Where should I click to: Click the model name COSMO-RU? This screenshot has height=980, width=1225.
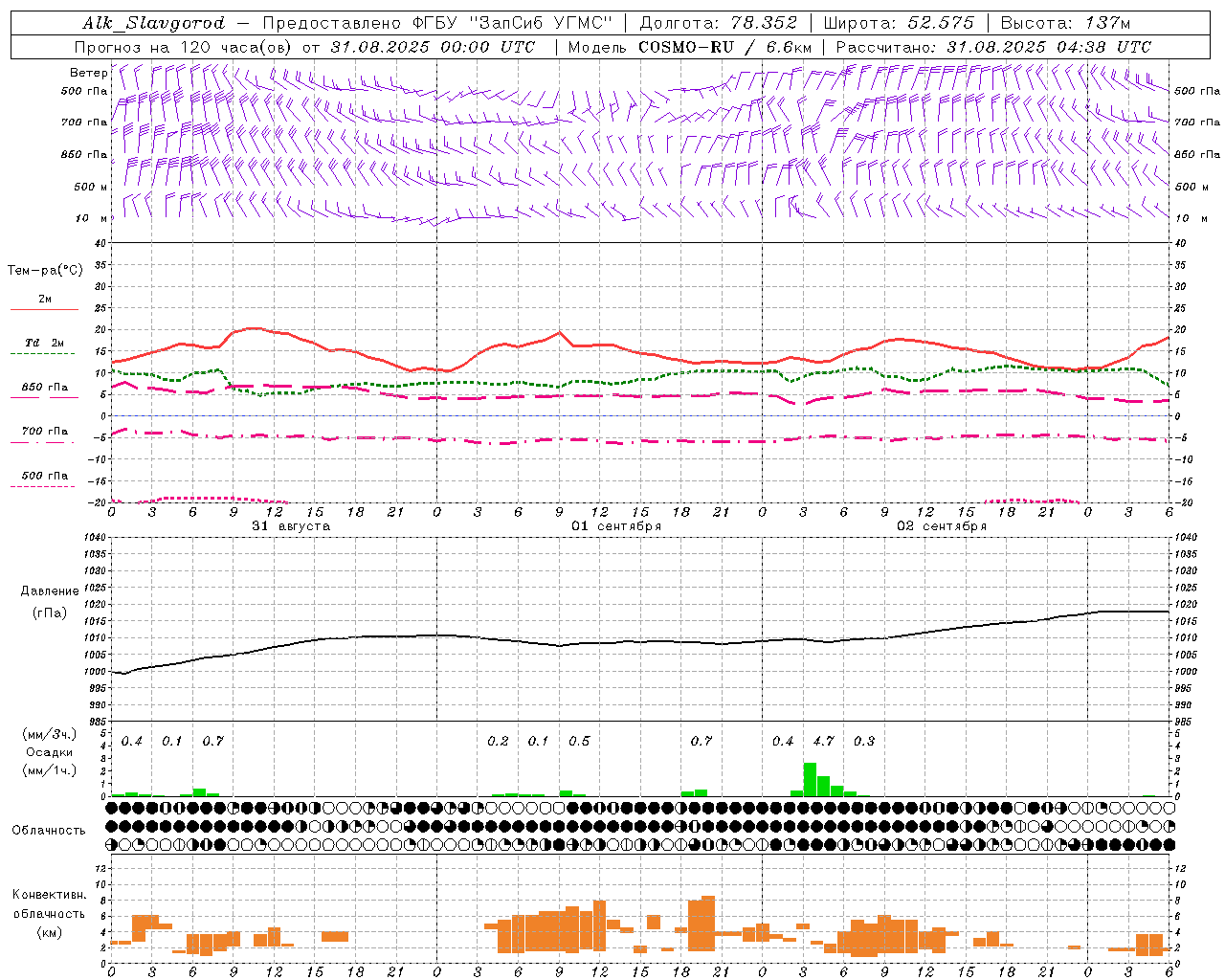686,47
